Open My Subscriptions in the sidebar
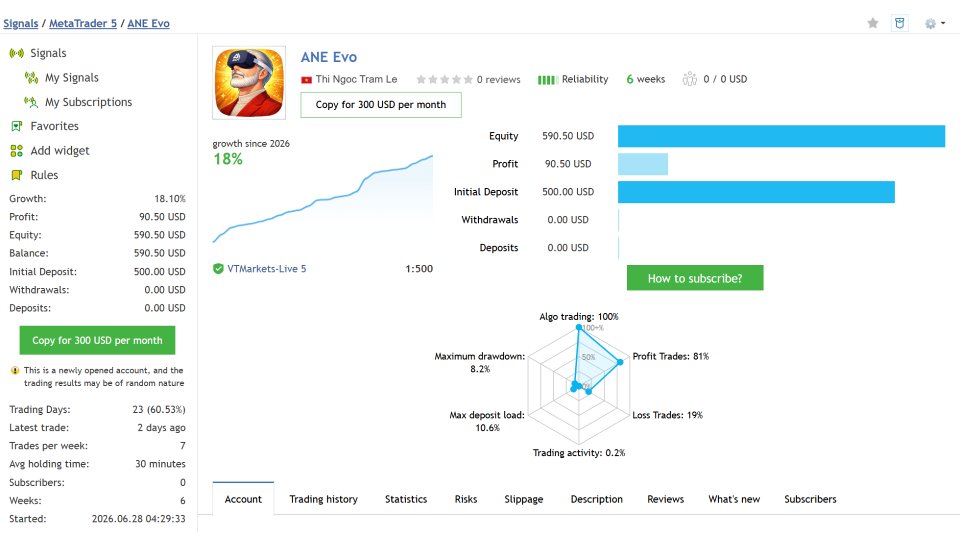 [88, 102]
